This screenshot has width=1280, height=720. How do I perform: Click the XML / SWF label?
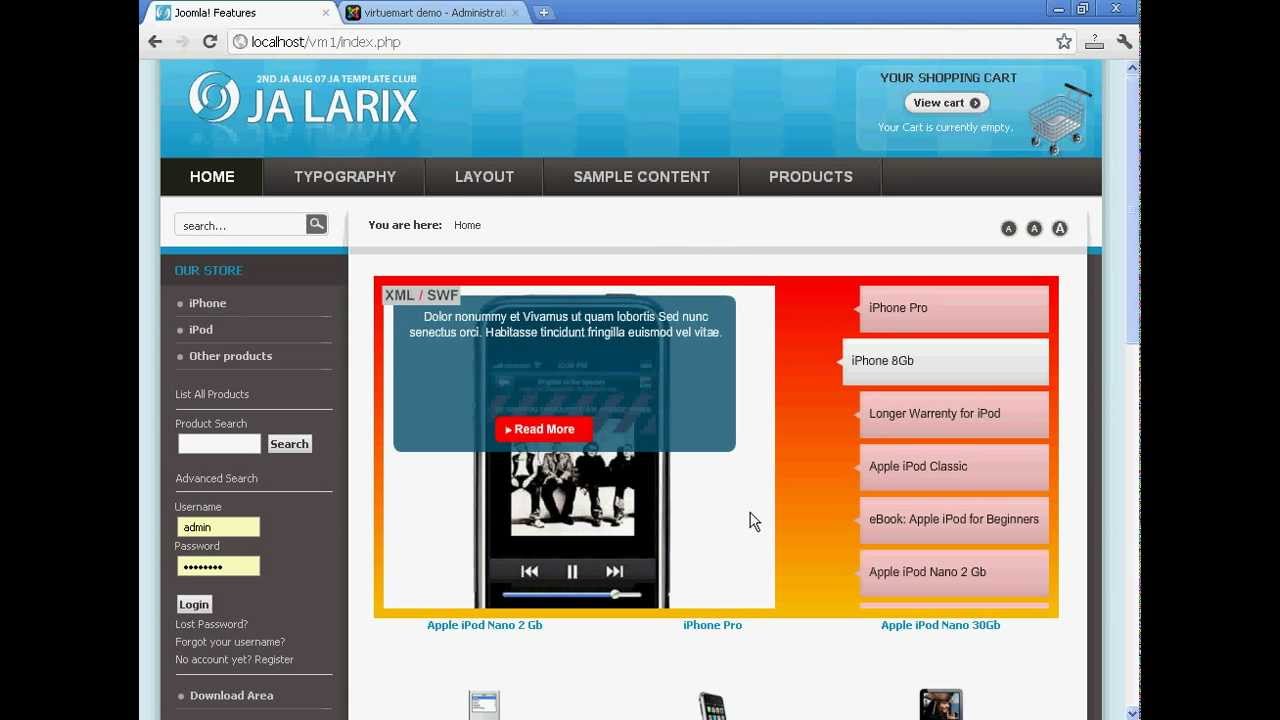(421, 295)
